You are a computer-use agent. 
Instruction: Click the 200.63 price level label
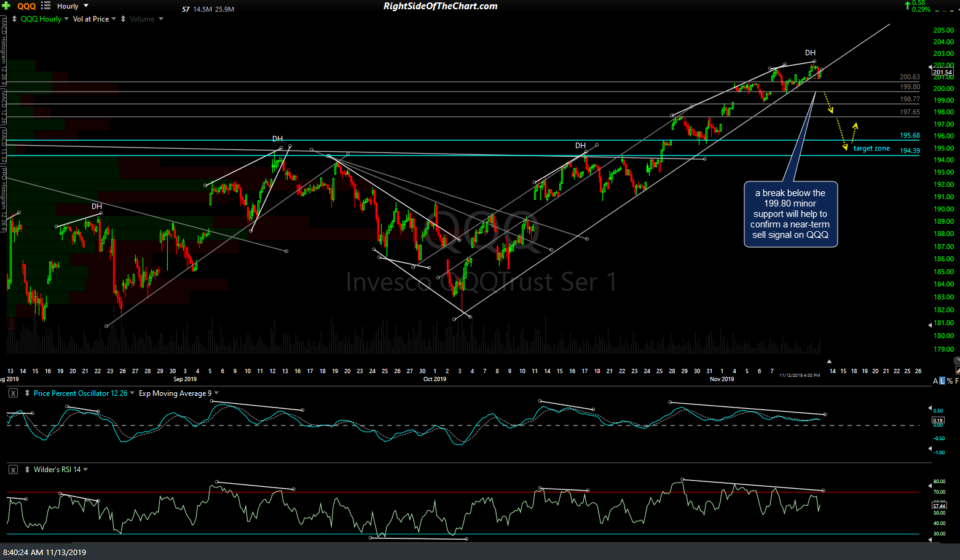(910, 77)
